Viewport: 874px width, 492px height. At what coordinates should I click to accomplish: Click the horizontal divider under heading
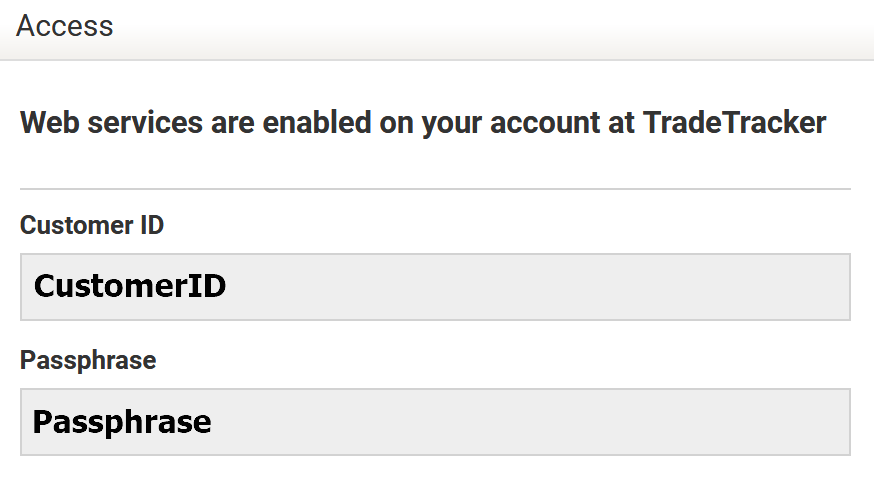click(435, 189)
